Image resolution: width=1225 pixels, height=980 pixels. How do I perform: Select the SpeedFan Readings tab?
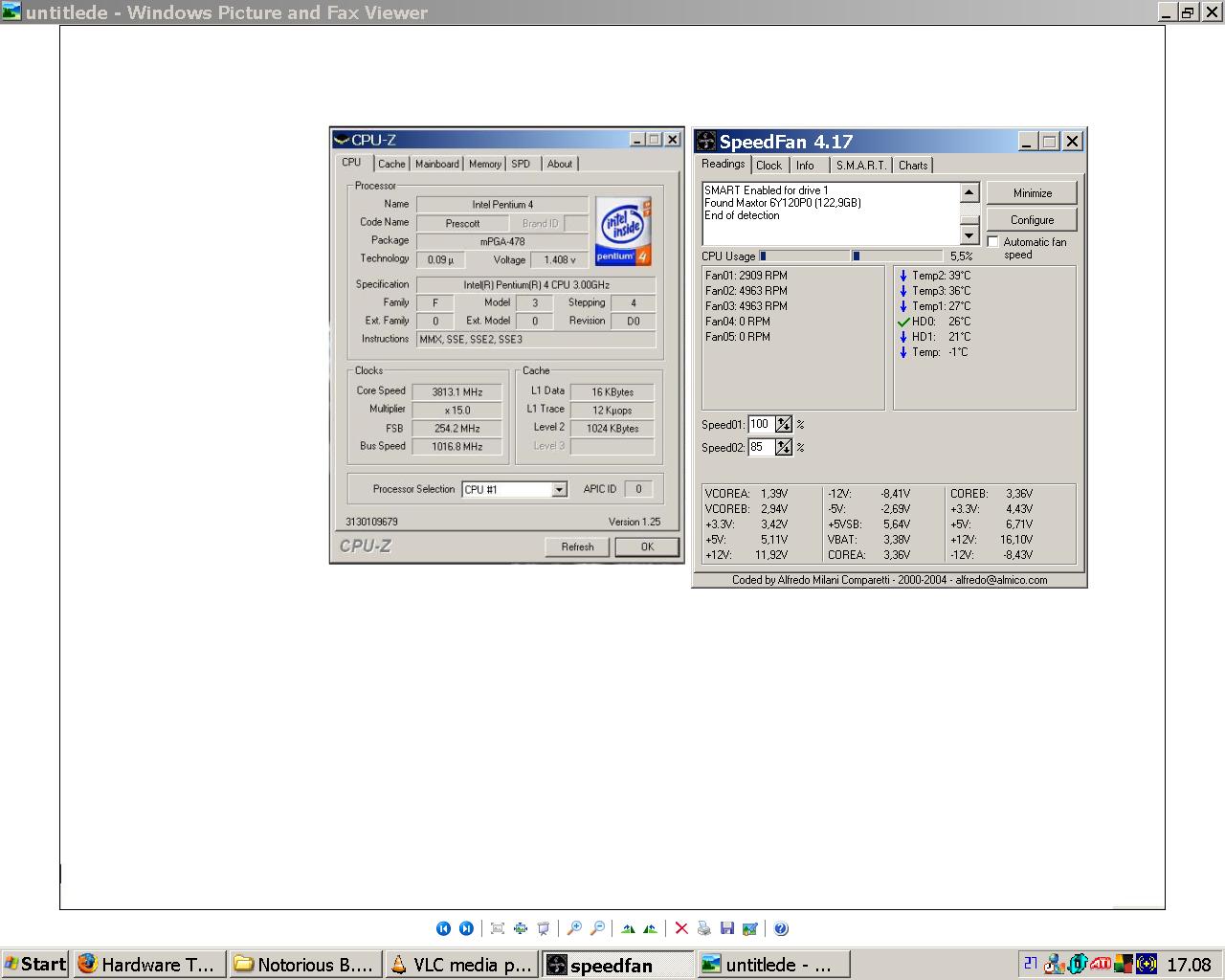pyautogui.click(x=724, y=164)
